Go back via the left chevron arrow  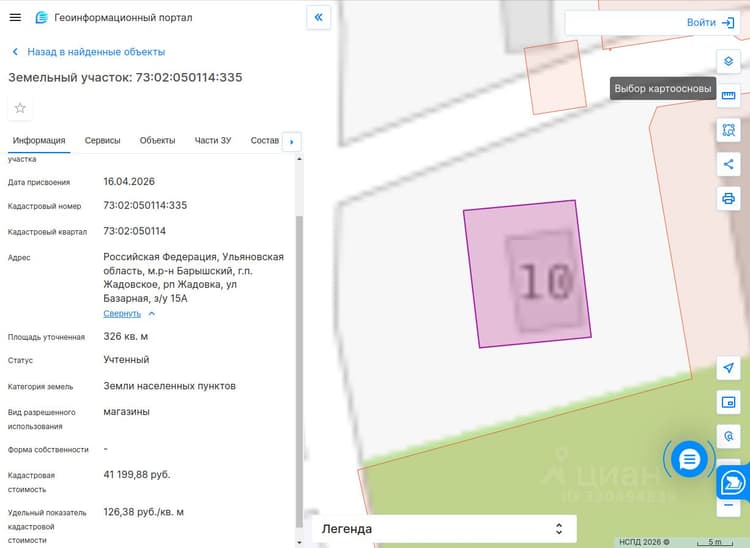(15, 52)
